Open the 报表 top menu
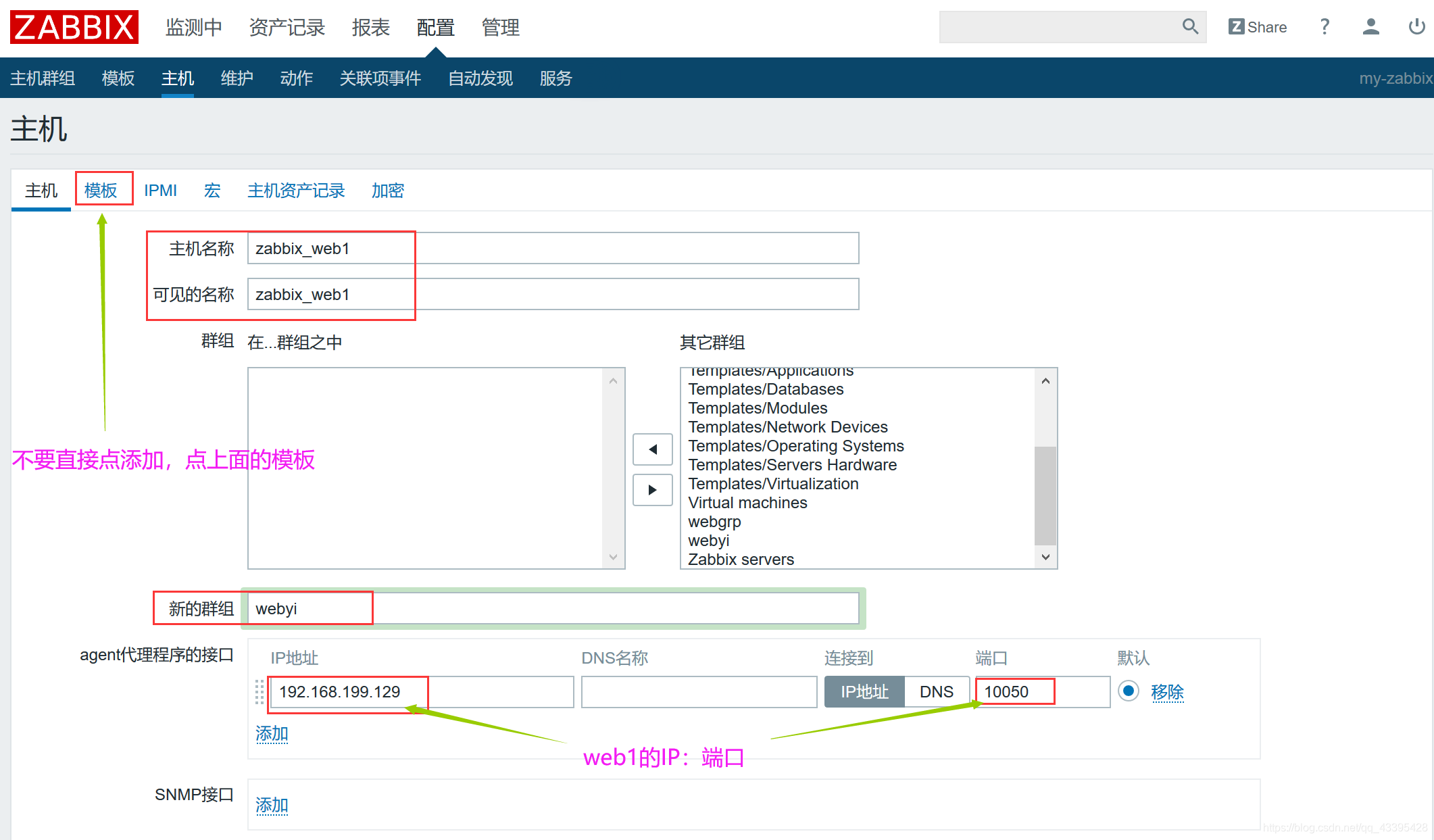The width and height of the screenshot is (1434, 840). pos(371,27)
